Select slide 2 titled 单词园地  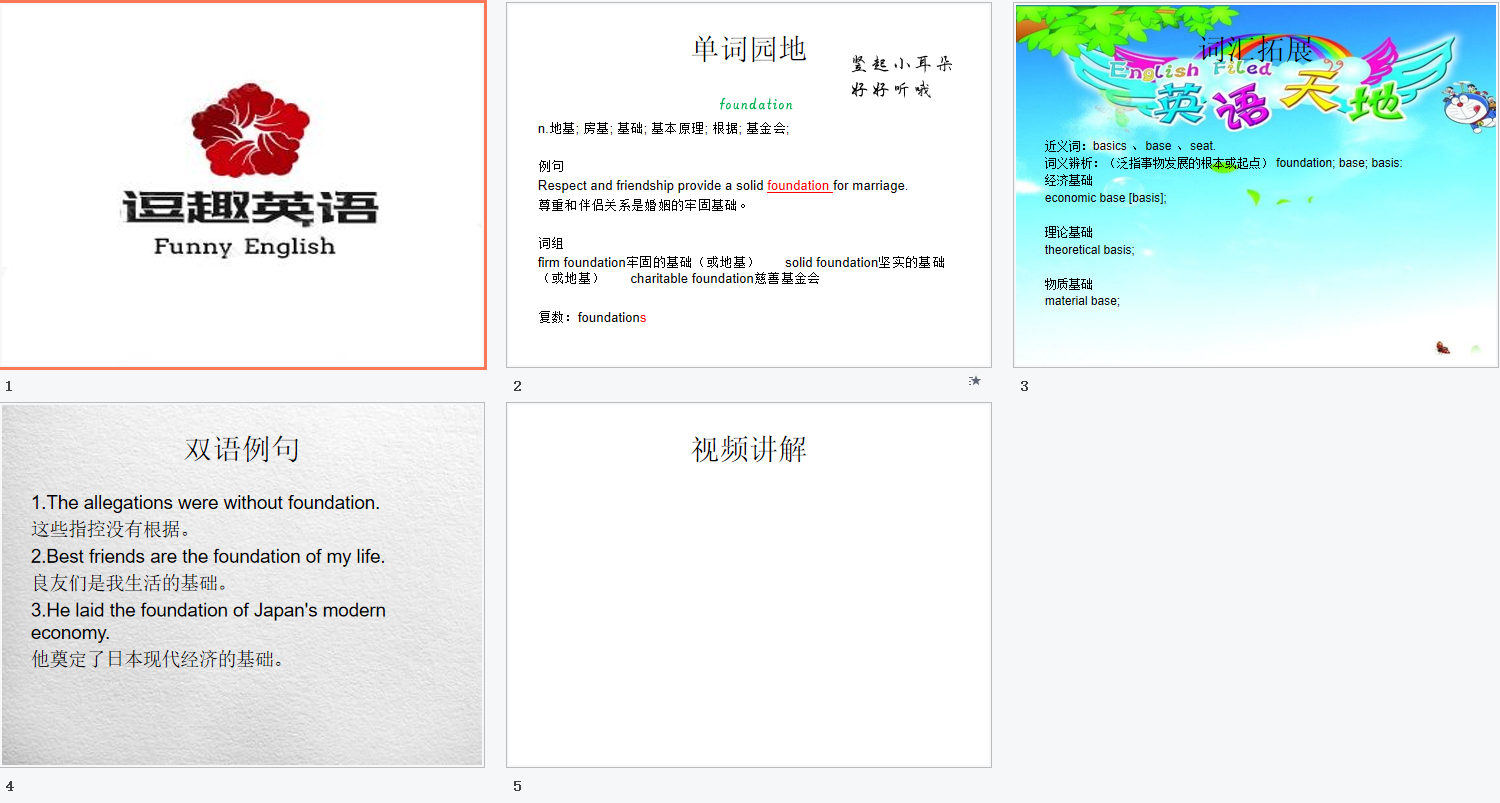coord(749,185)
